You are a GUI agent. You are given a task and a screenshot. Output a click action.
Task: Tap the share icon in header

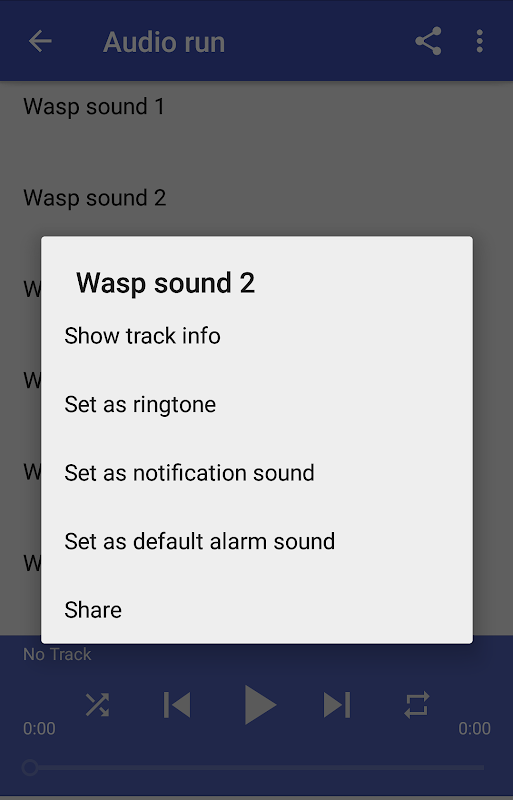(428, 41)
